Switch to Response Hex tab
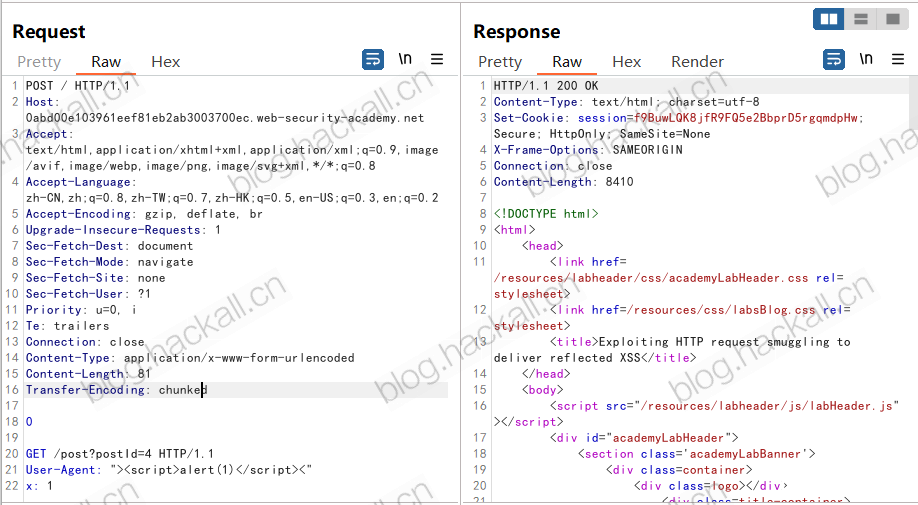This screenshot has height=505, width=918. [x=626, y=62]
